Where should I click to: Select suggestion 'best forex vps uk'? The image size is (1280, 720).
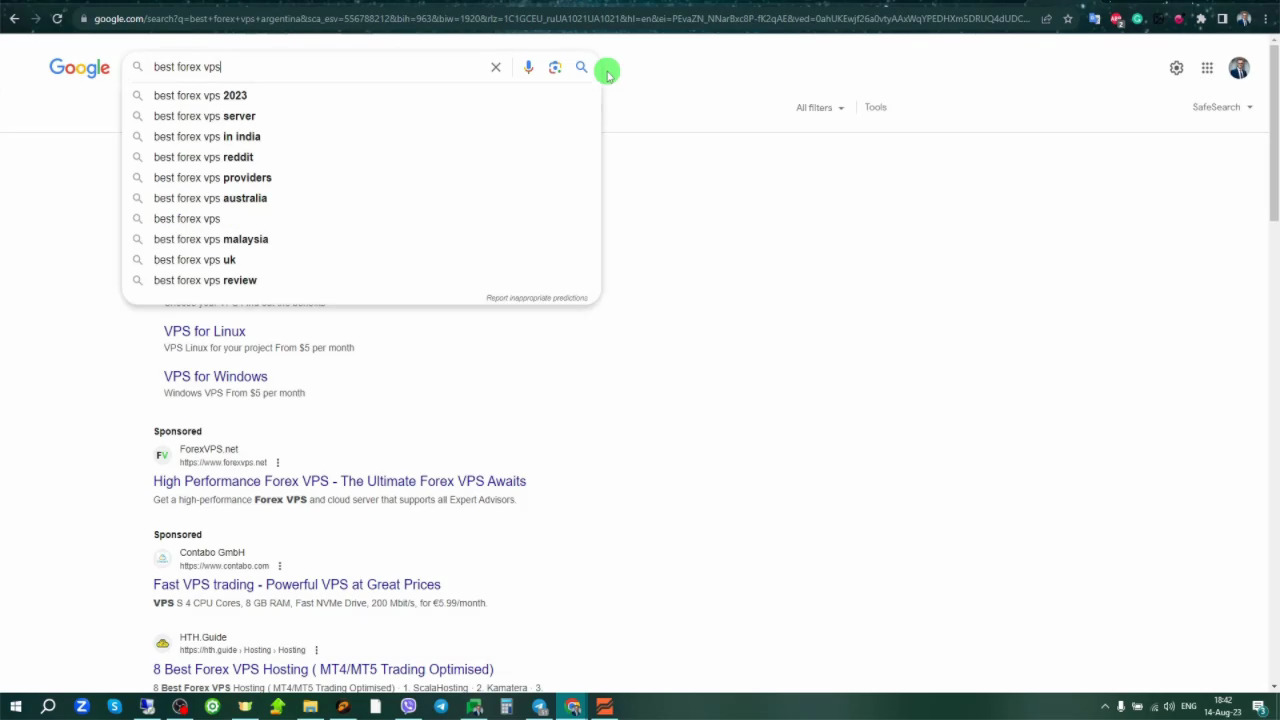click(362, 260)
